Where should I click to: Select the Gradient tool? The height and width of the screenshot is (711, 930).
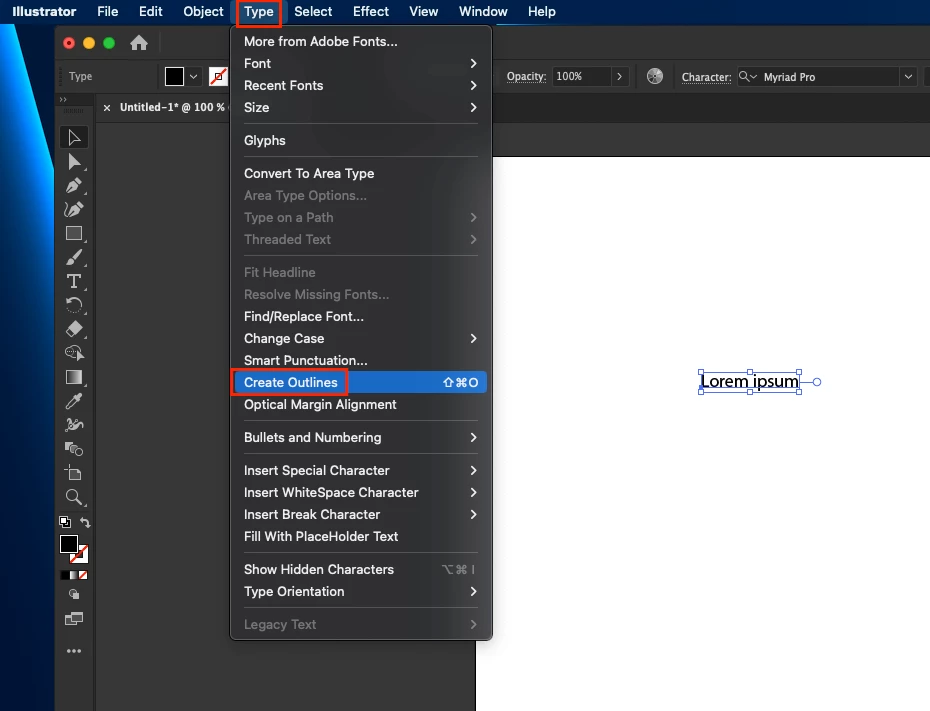pos(74,377)
